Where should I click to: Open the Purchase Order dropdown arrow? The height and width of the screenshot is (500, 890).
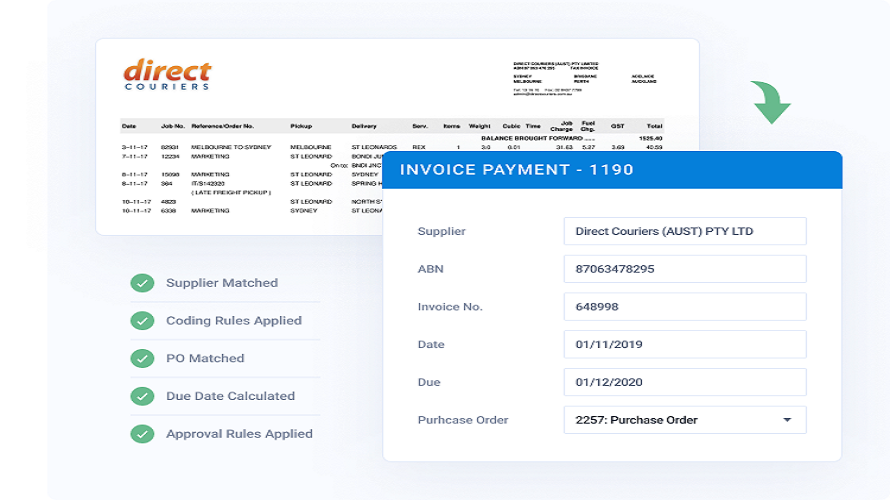click(787, 420)
